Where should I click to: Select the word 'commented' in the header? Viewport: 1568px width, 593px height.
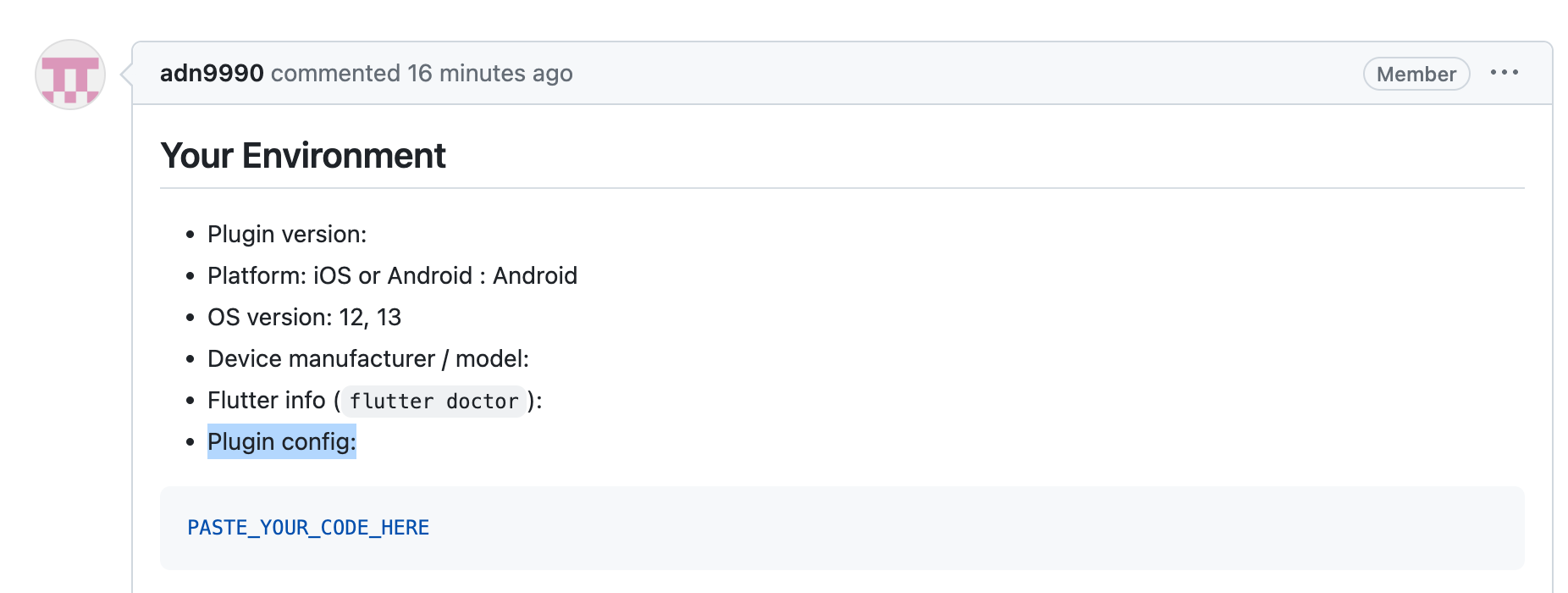coord(334,73)
